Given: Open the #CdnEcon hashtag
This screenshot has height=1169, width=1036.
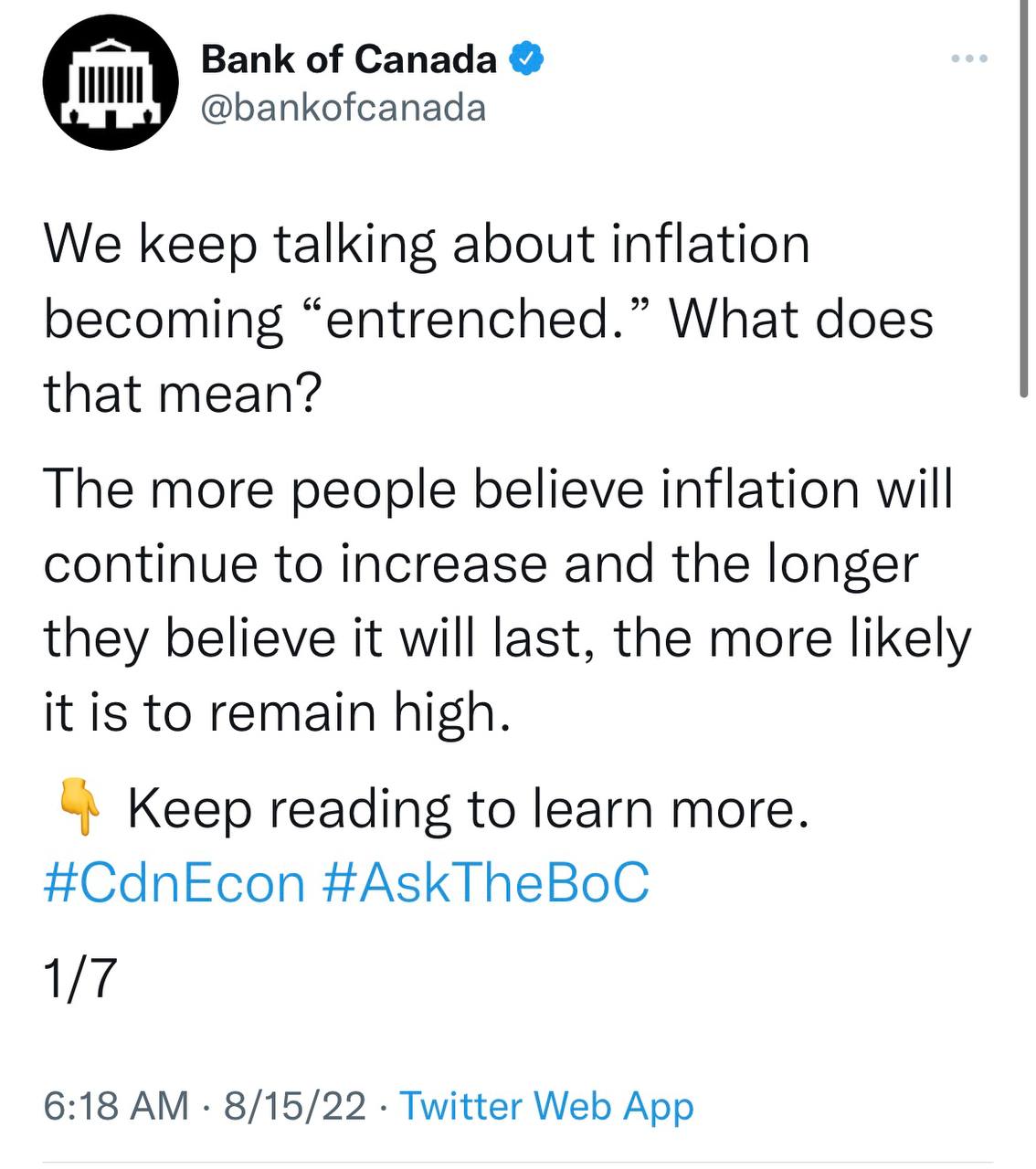Looking at the screenshot, I should click(174, 883).
